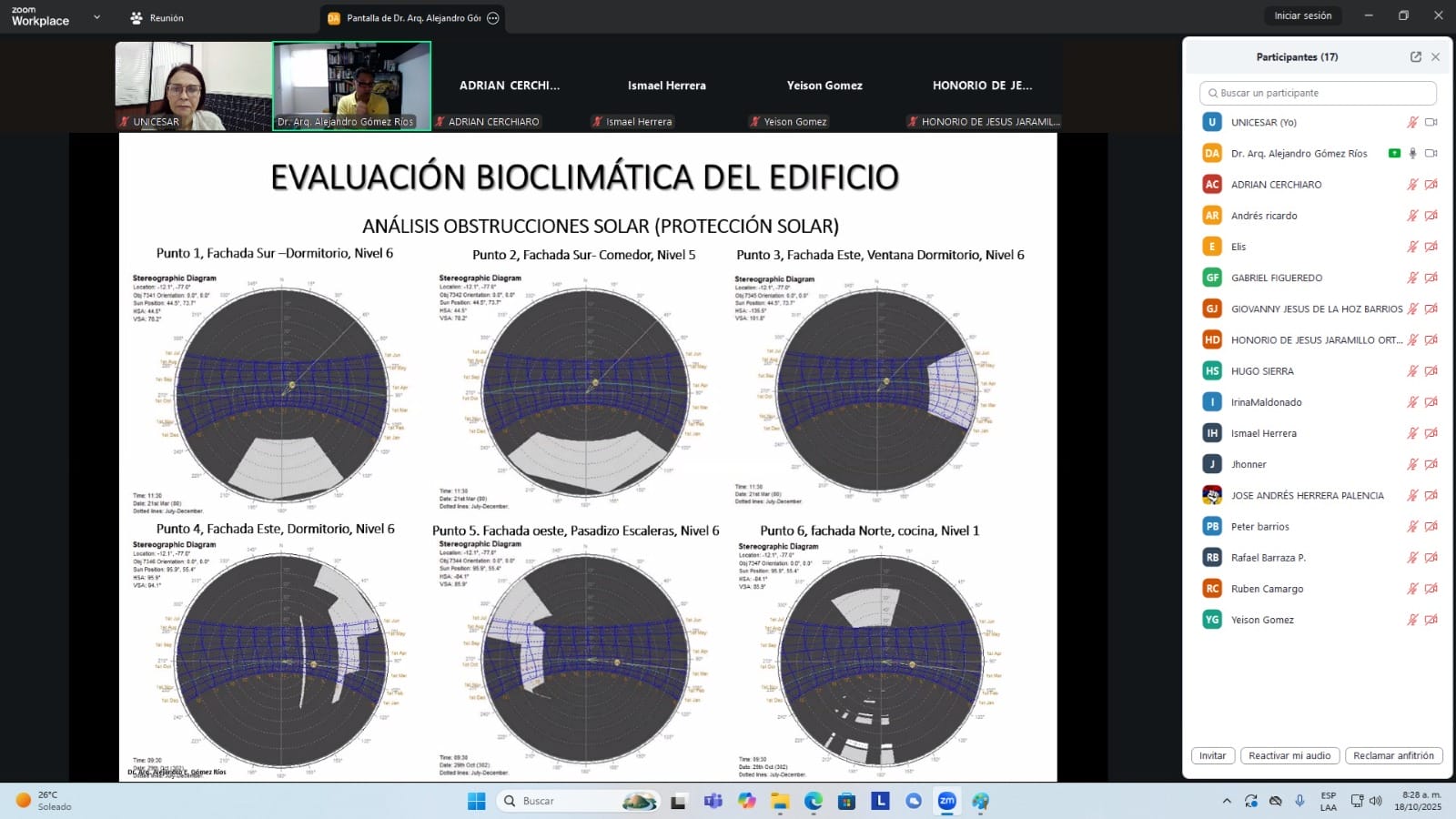Image resolution: width=1456 pixels, height=819 pixels.
Task: Toggle microphone icon for Dr. Arq. Alejandro
Action: click(1412, 153)
